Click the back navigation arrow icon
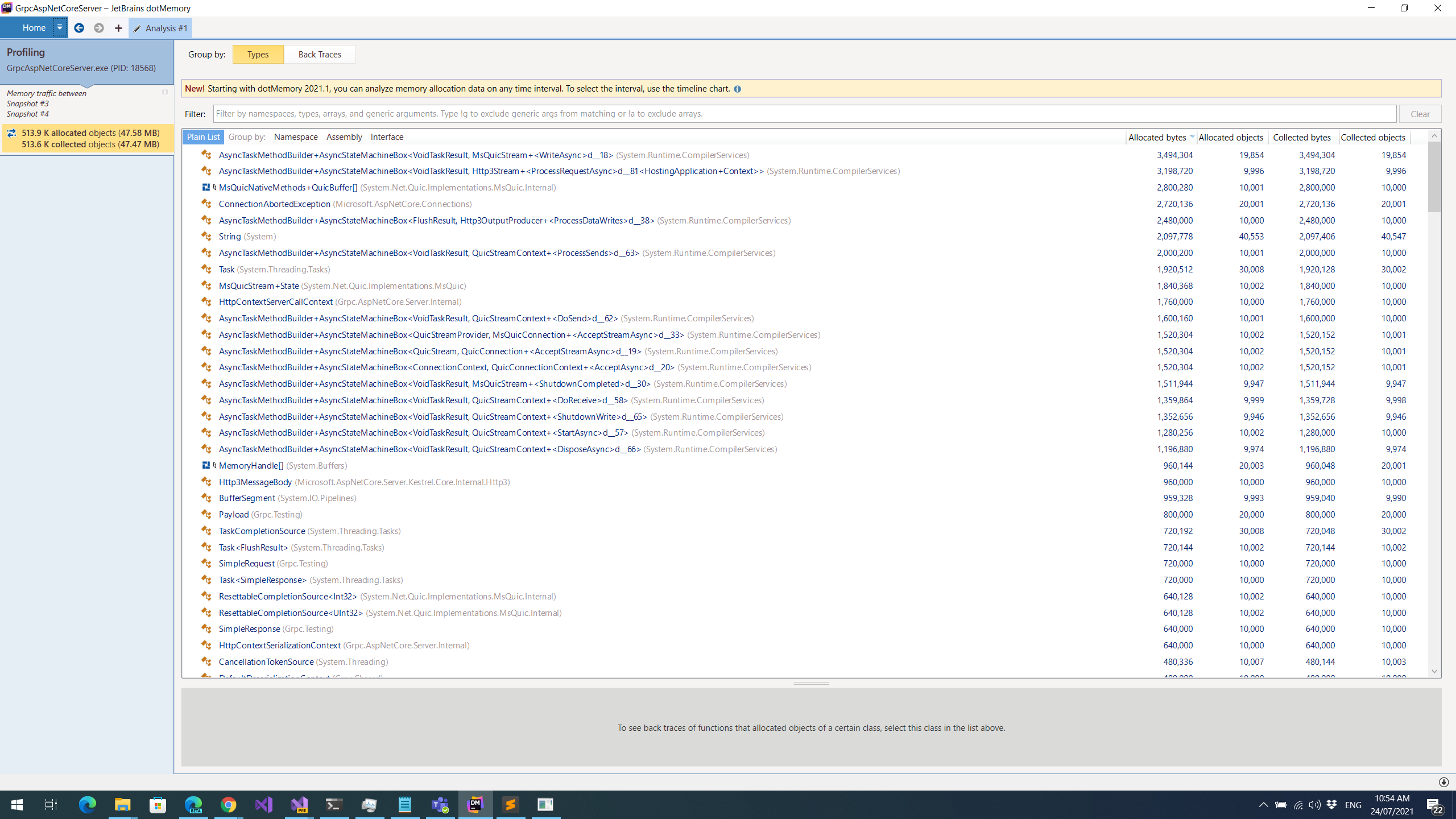The image size is (1456, 819). (79, 28)
